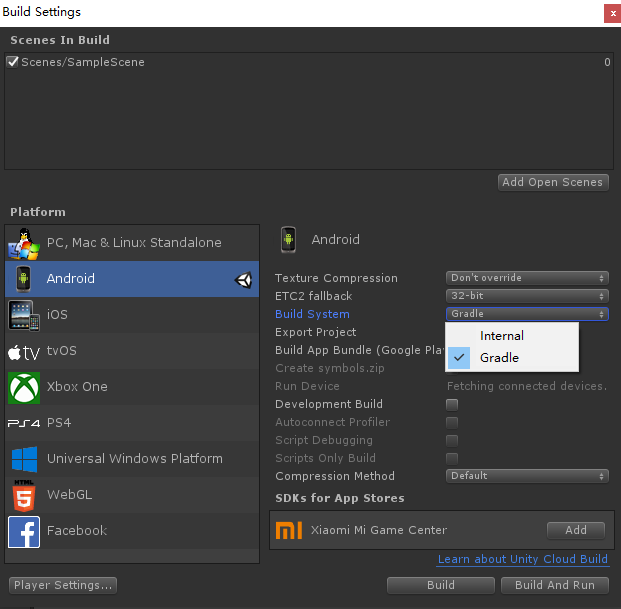The width and height of the screenshot is (621, 609).
Task: Click the Android robot platform icon
Action: (x=24, y=279)
